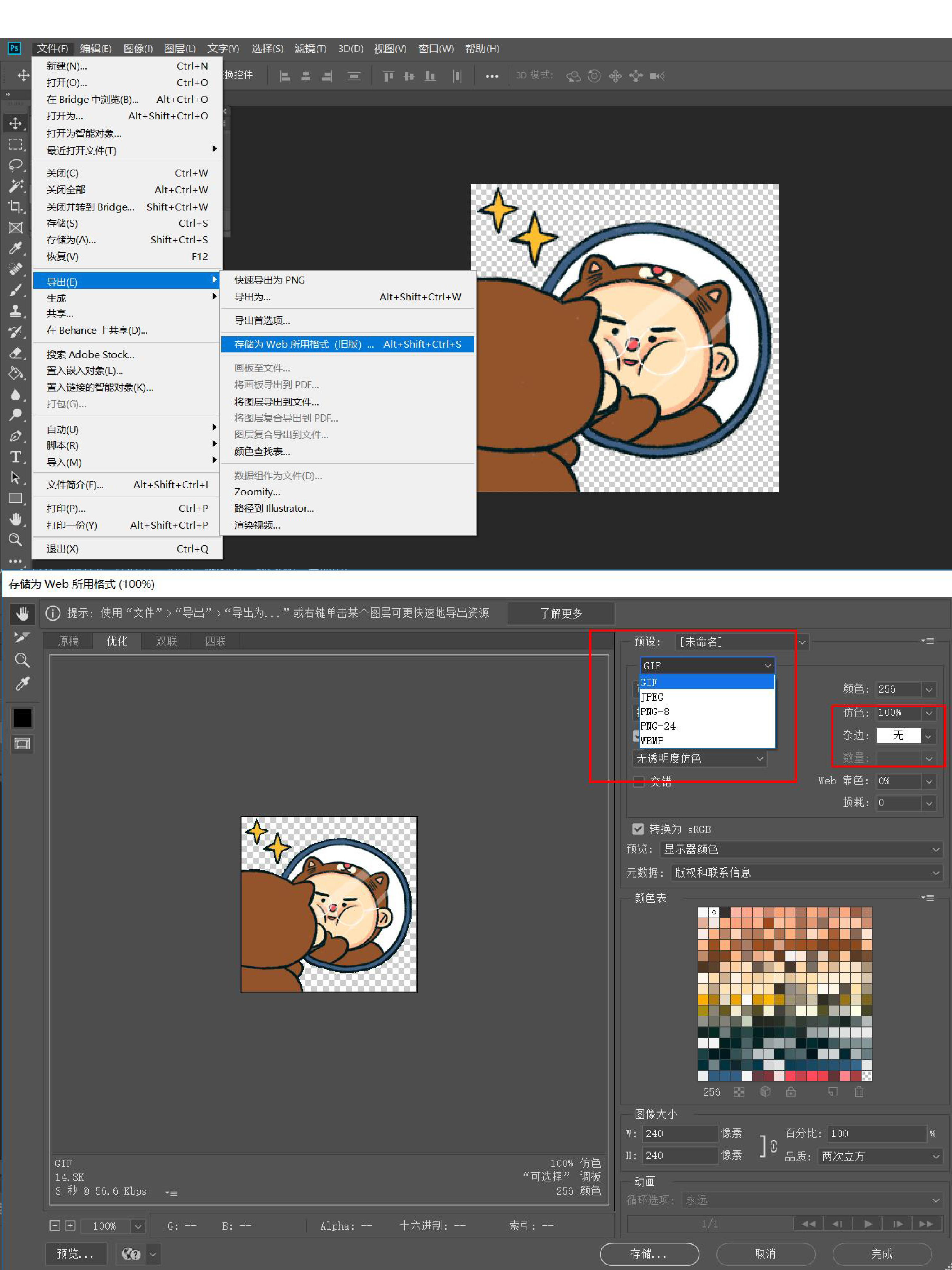This screenshot has height=1270, width=952.
Task: Click the black eyedropper color swatch
Action: [x=23, y=718]
